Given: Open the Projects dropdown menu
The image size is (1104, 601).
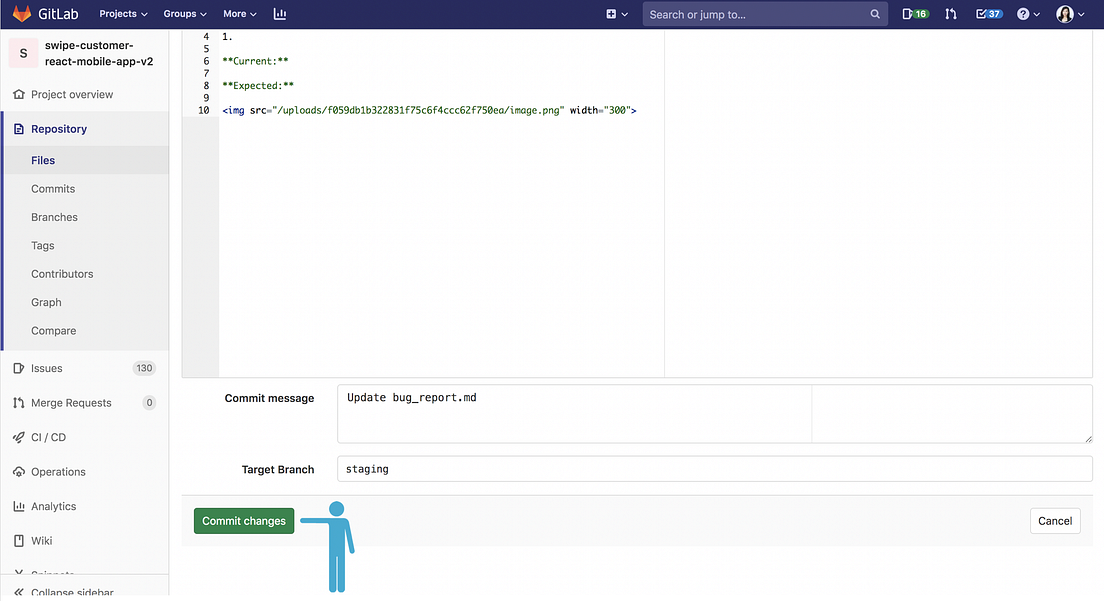Looking at the screenshot, I should 123,14.
